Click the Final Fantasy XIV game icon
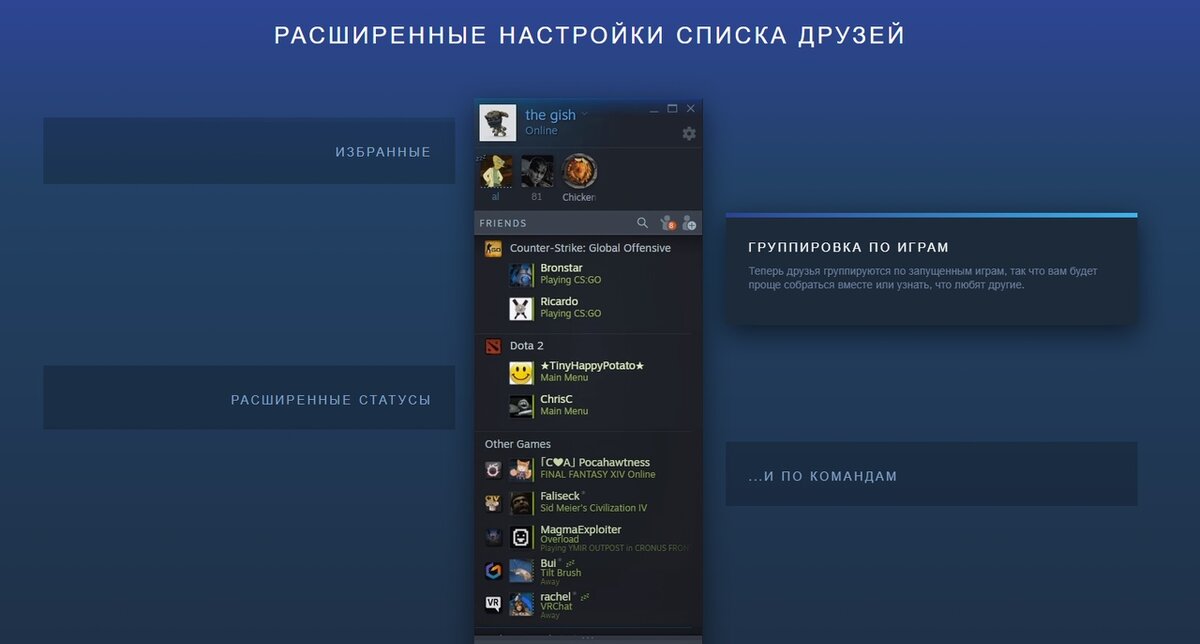This screenshot has height=644, width=1200. [x=493, y=469]
